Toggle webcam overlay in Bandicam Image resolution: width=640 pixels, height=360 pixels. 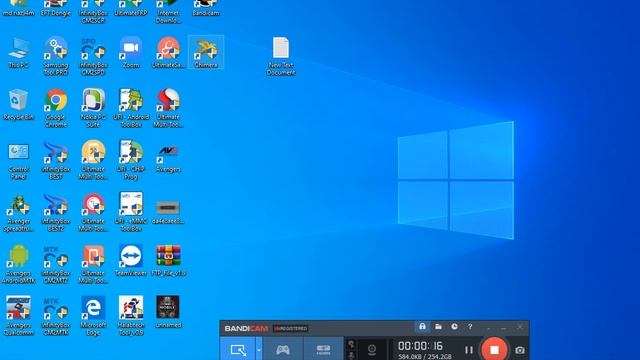[x=372, y=349]
